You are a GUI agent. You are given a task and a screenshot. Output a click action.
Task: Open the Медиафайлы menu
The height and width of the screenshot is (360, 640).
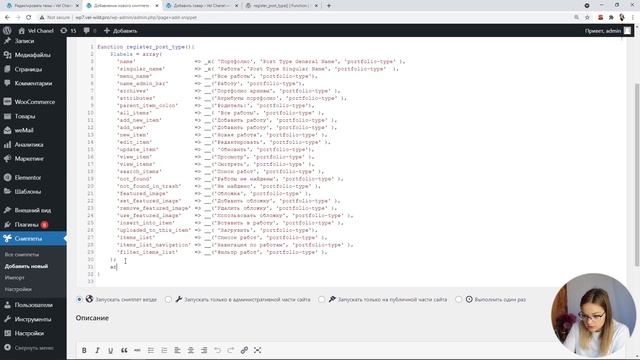[33, 55]
